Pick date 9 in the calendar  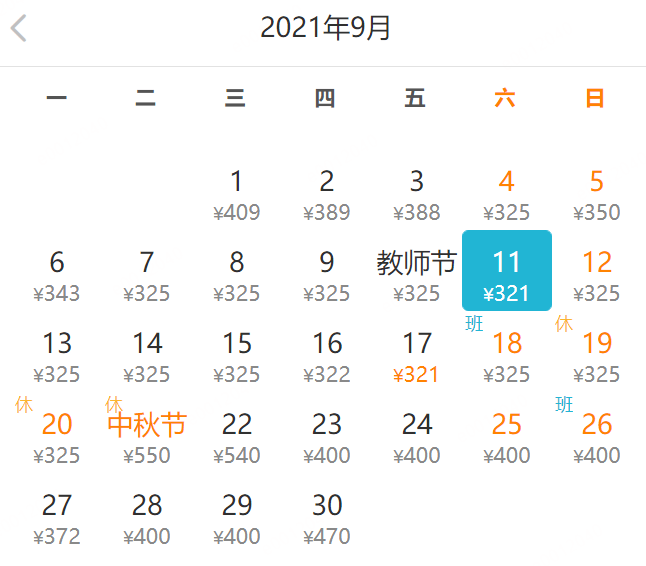(x=327, y=271)
